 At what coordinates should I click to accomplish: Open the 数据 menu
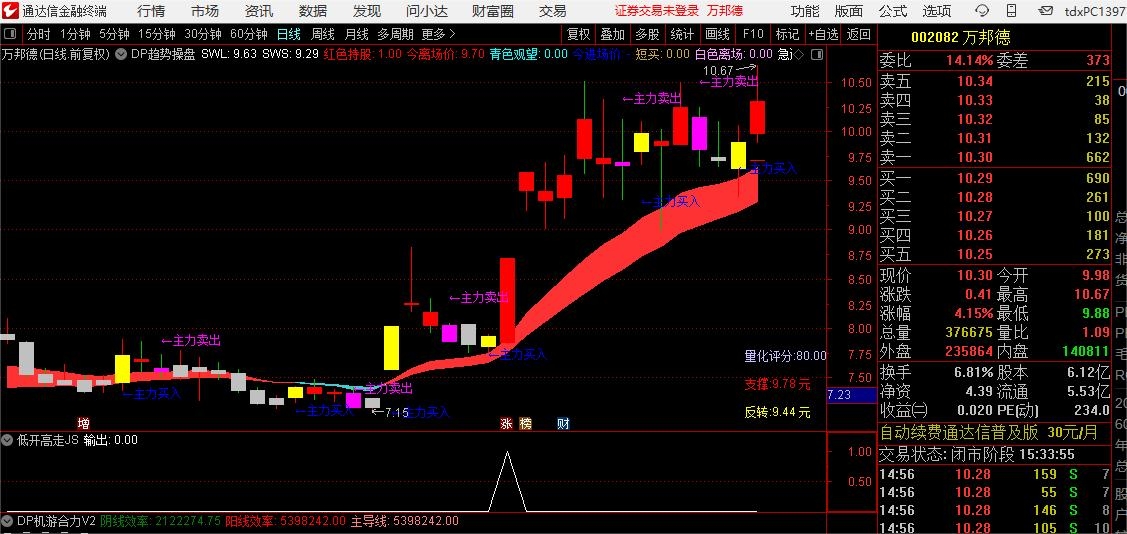tap(313, 11)
